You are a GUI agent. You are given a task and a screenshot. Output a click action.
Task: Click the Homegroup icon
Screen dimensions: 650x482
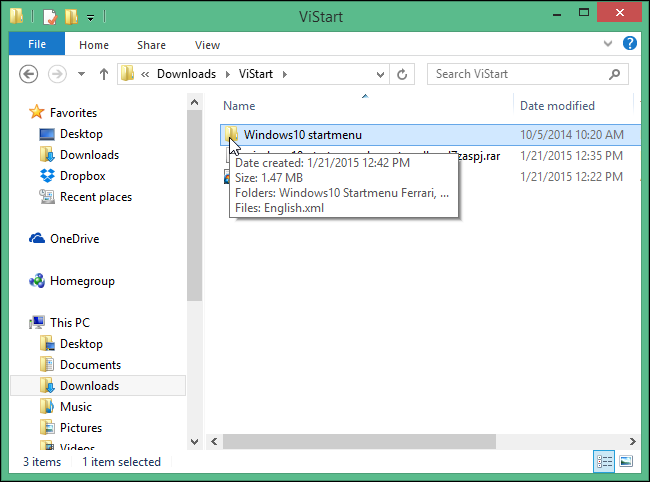37,281
